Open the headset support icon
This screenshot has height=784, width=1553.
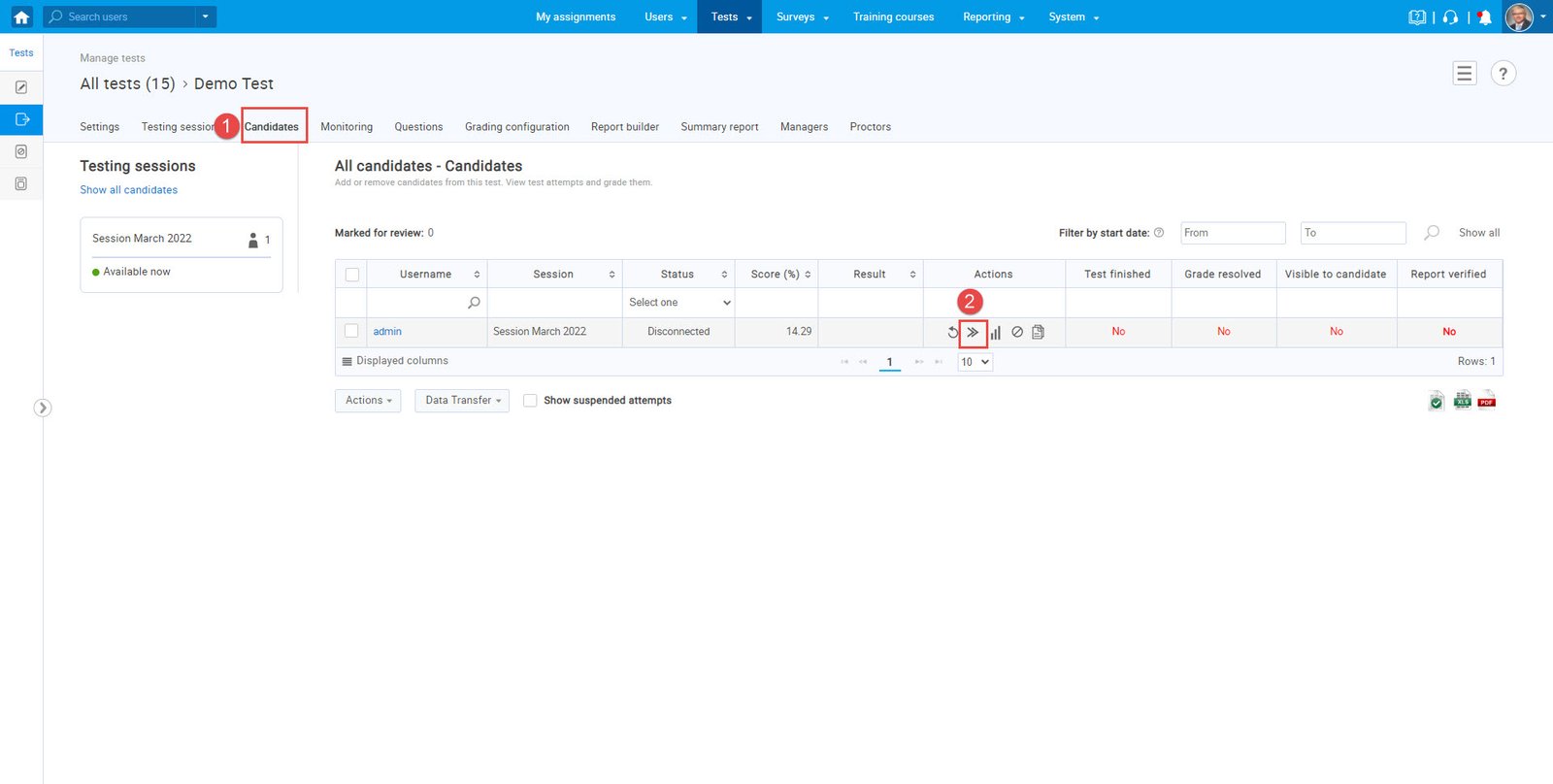point(1450,17)
